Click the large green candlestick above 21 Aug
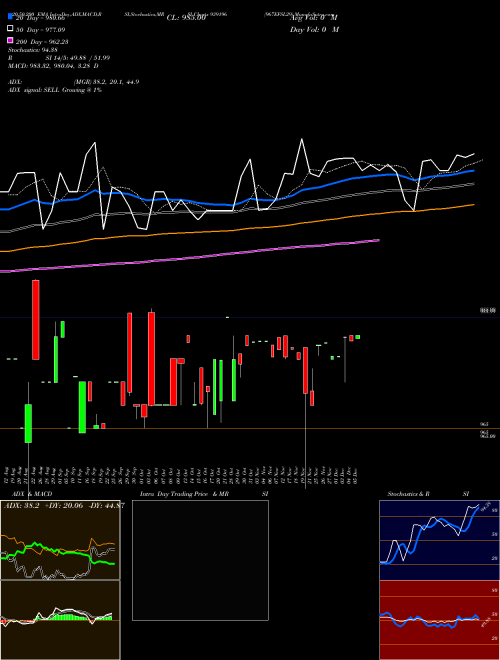500x660 pixels. pos(28,423)
